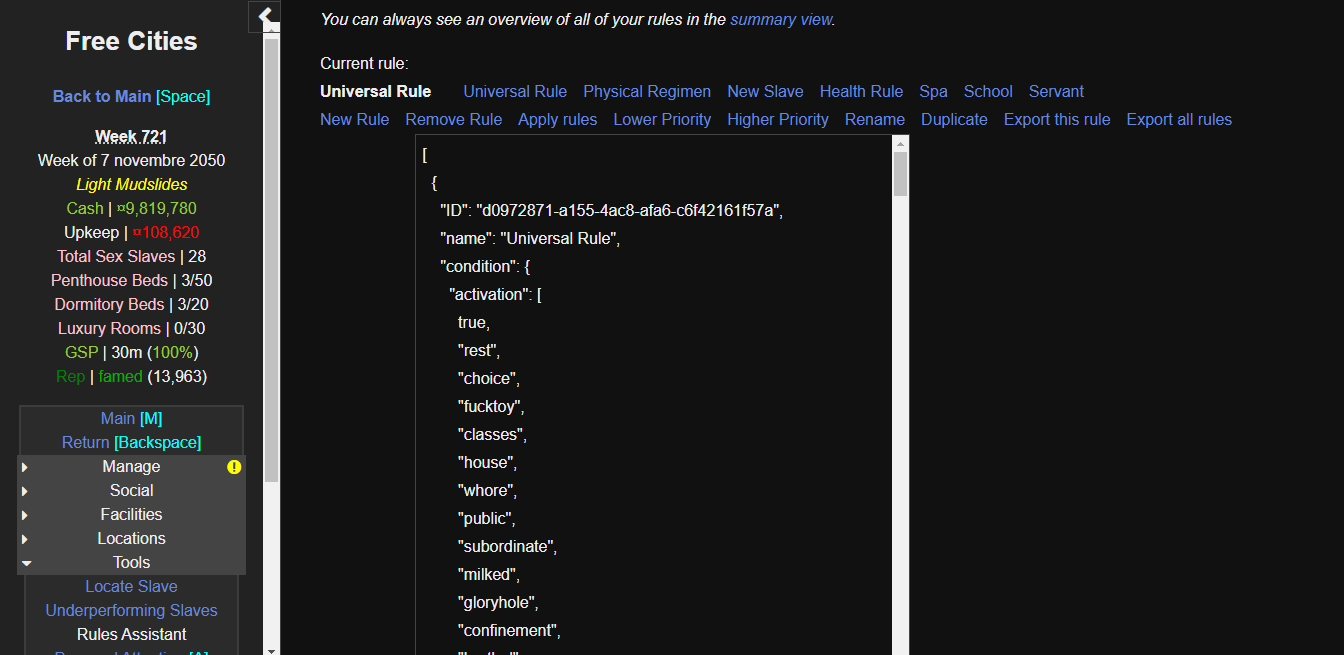Expand the Social menu section
The image size is (1344, 655).
(131, 491)
